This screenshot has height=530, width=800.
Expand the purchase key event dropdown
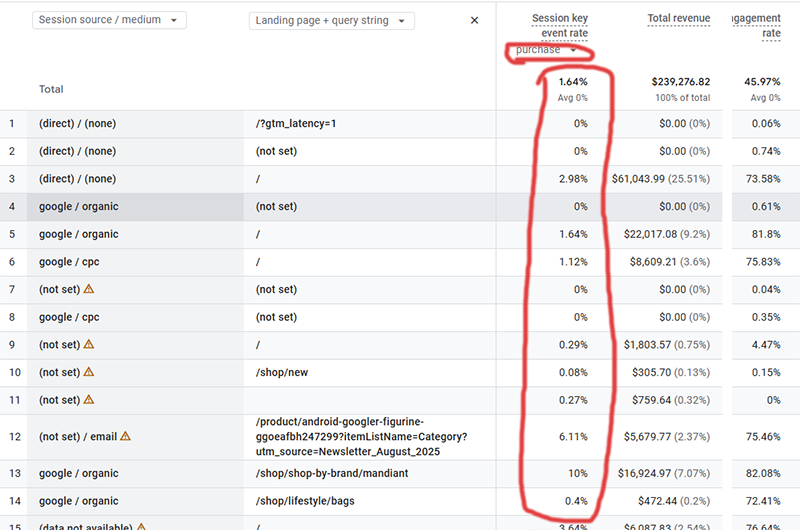pyautogui.click(x=546, y=50)
